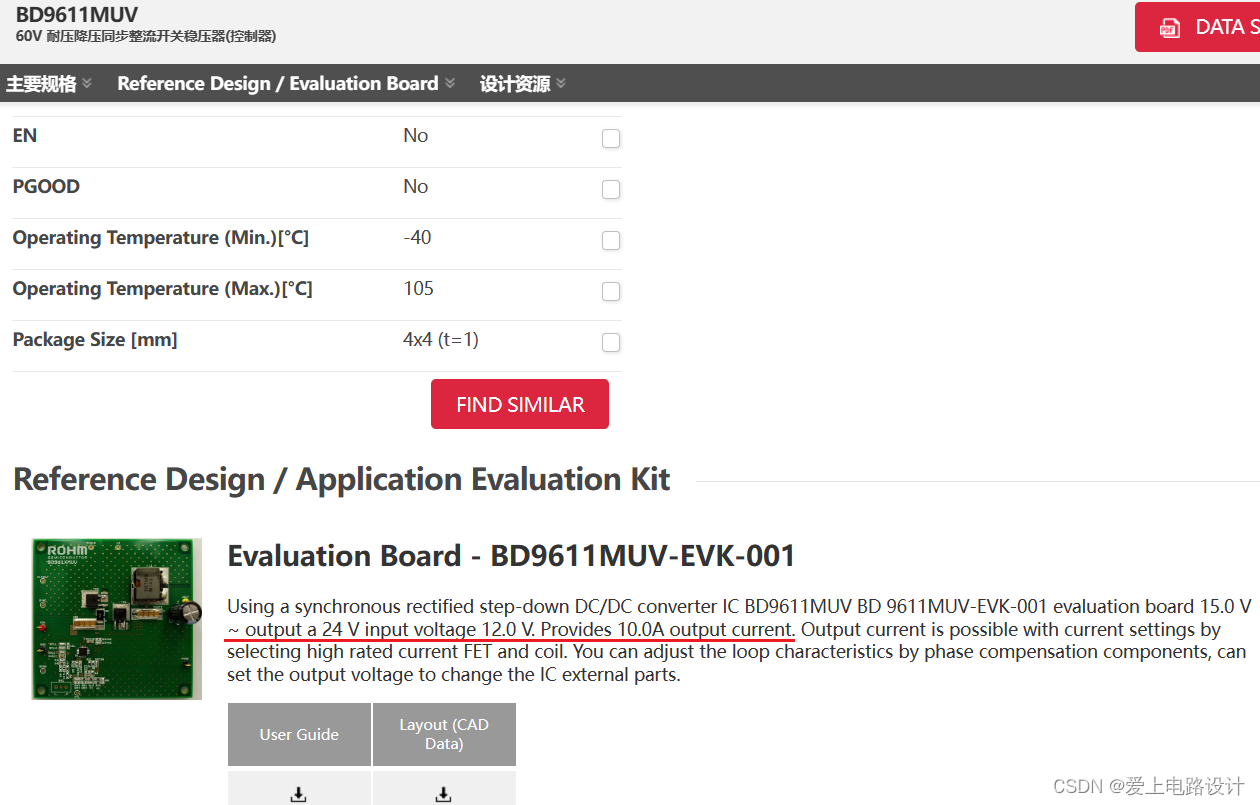Click the PGOOD value 'No'
1260x805 pixels.
pyautogui.click(x=416, y=187)
